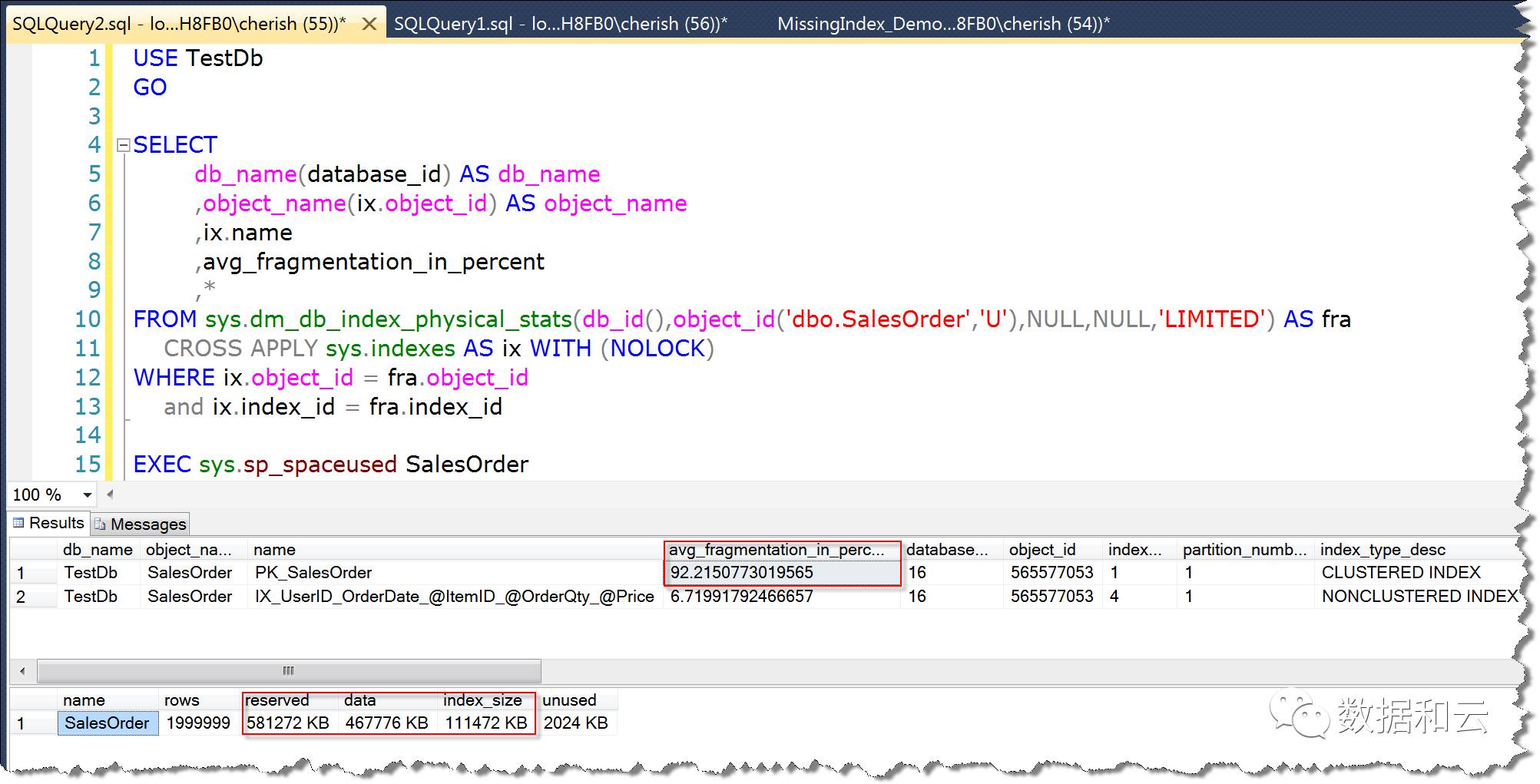Select the 111472 KB index_size cell
This screenshot has height=784, width=1540.
pyautogui.click(x=487, y=723)
